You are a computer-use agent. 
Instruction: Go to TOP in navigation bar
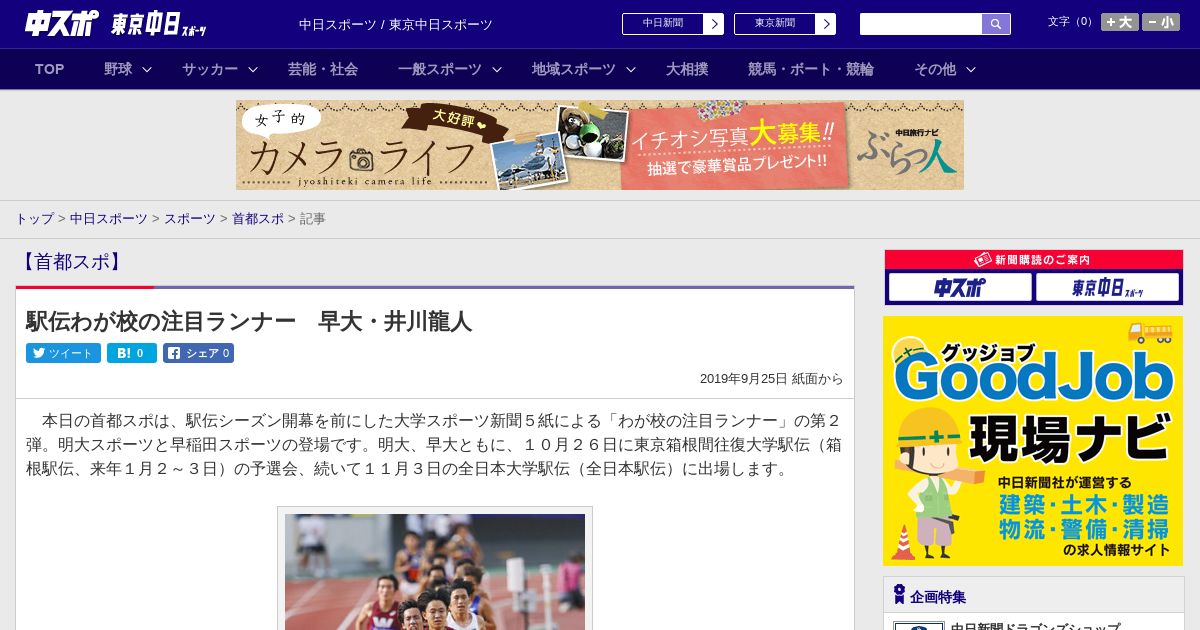(x=49, y=69)
